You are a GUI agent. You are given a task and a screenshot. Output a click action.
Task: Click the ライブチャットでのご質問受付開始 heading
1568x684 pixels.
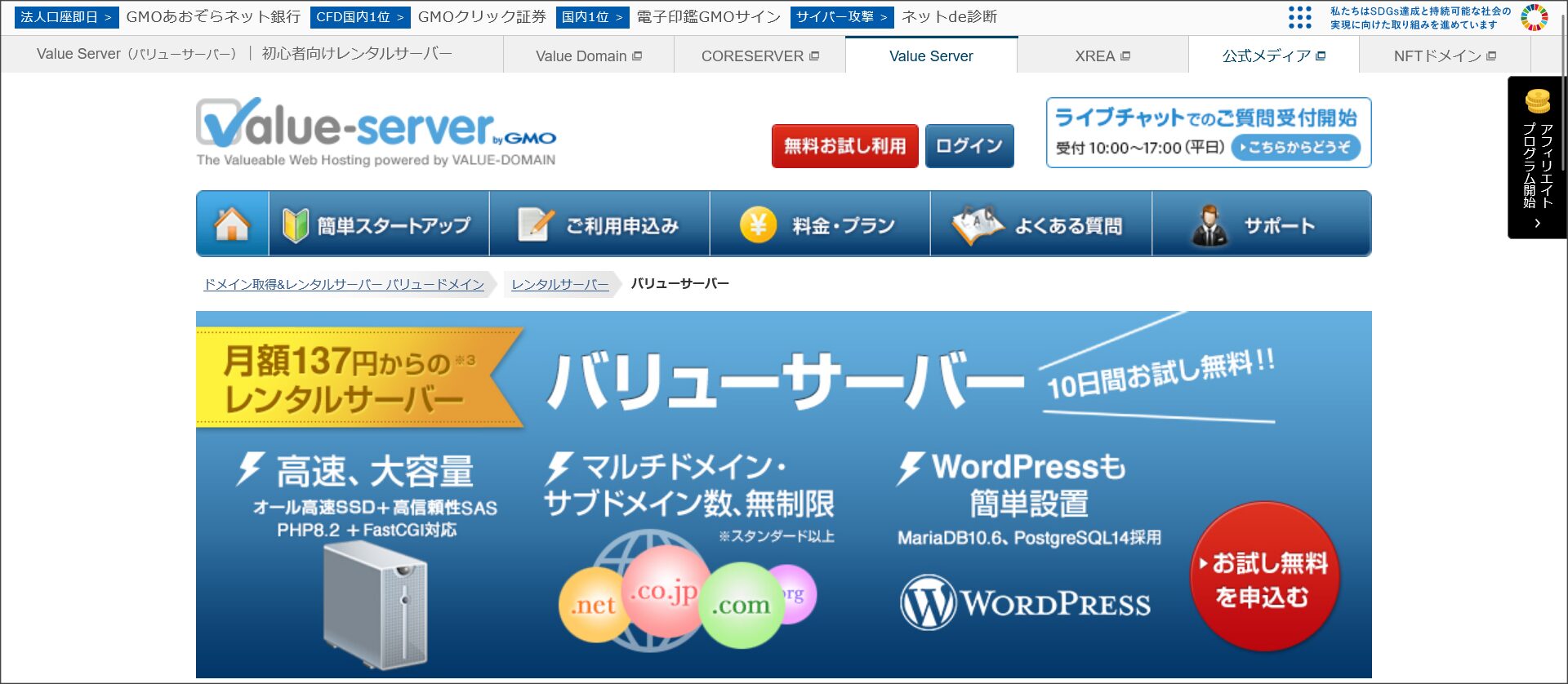click(x=1206, y=118)
